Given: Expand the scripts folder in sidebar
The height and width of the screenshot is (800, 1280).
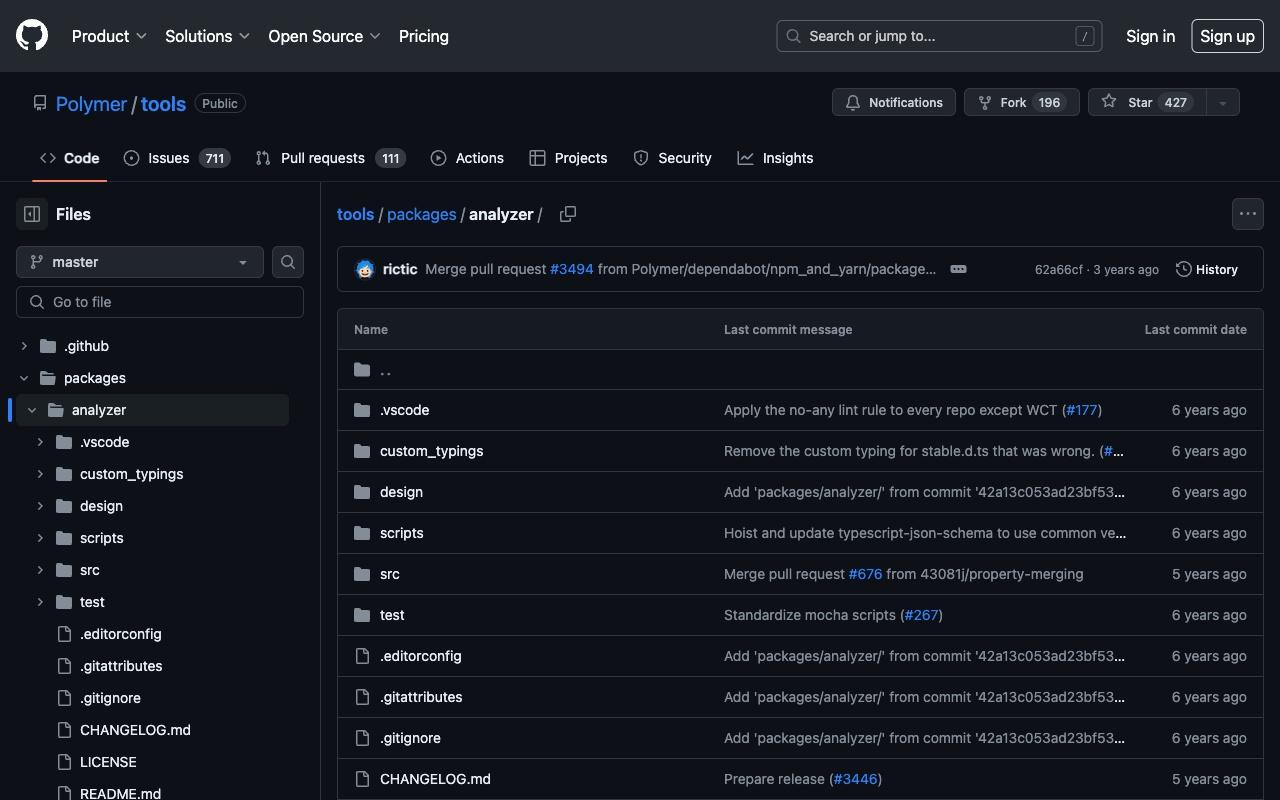Looking at the screenshot, I should 40,538.
